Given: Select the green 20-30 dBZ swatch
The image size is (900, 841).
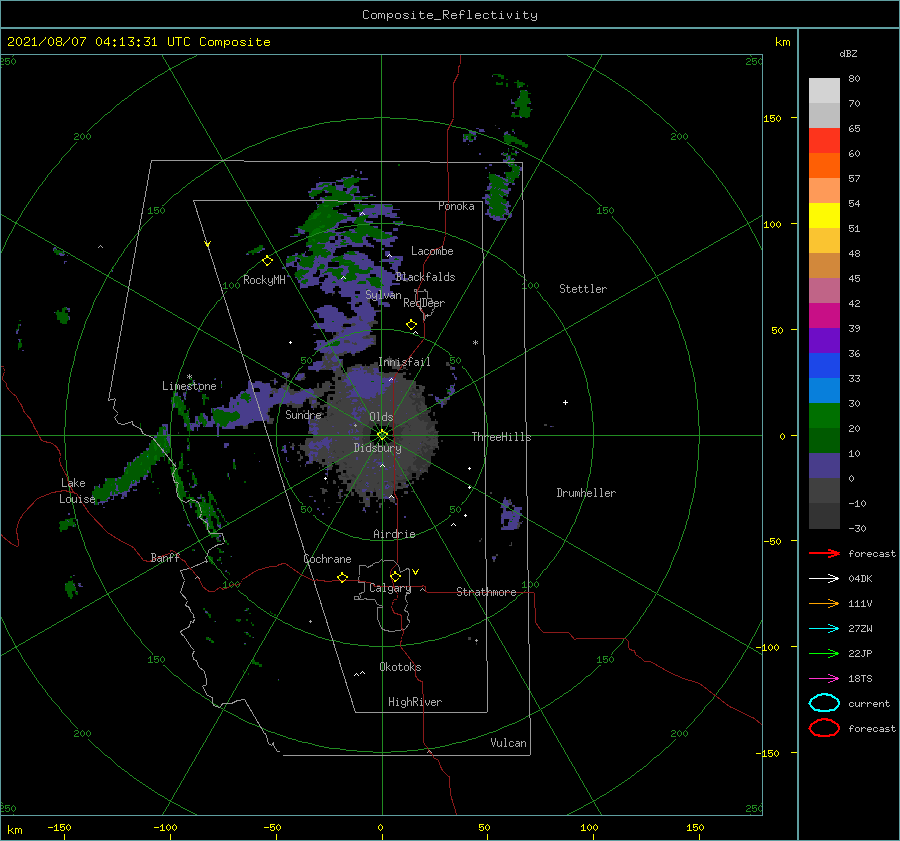Looking at the screenshot, I should point(824,415).
